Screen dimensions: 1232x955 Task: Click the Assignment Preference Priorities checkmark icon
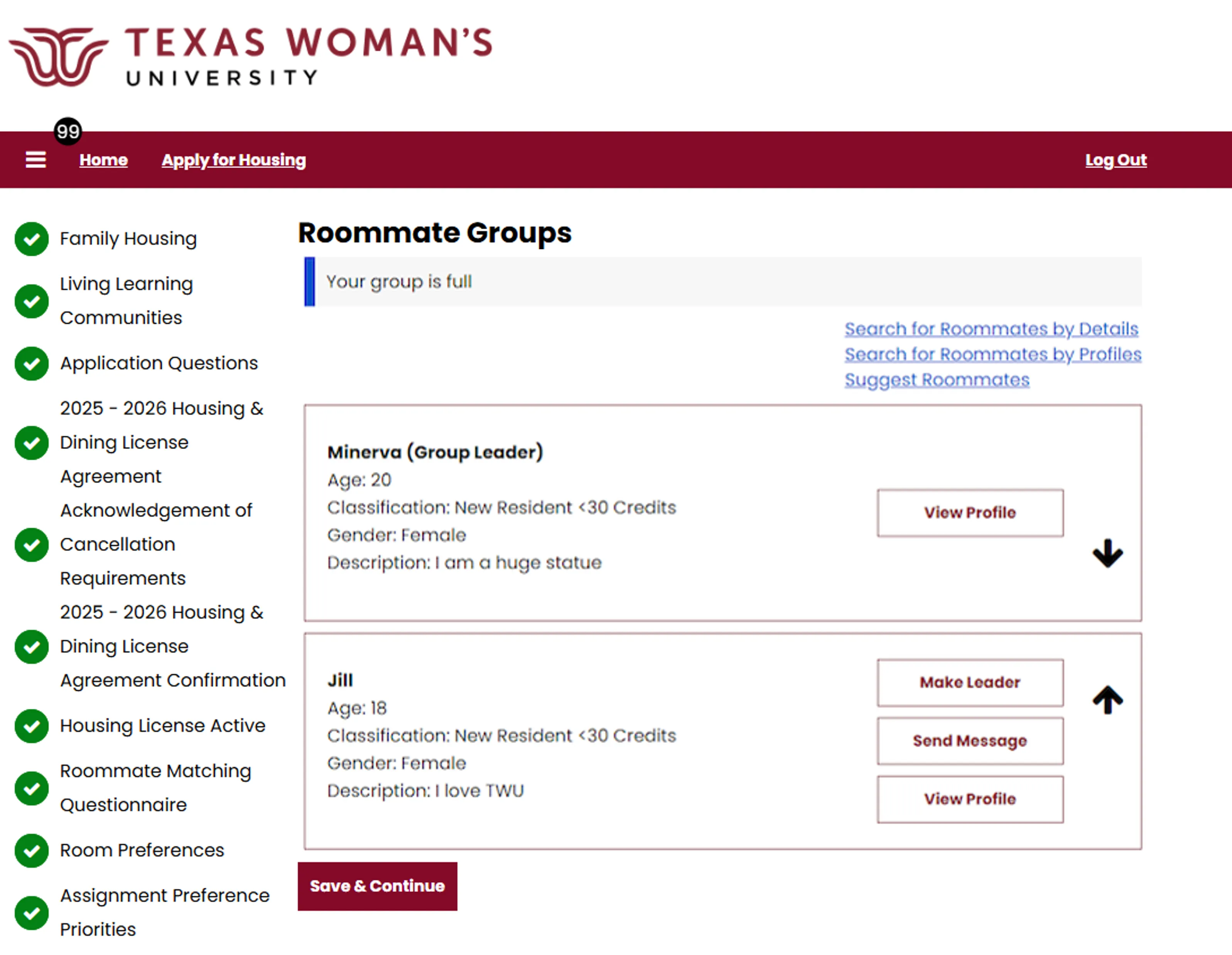point(32,913)
